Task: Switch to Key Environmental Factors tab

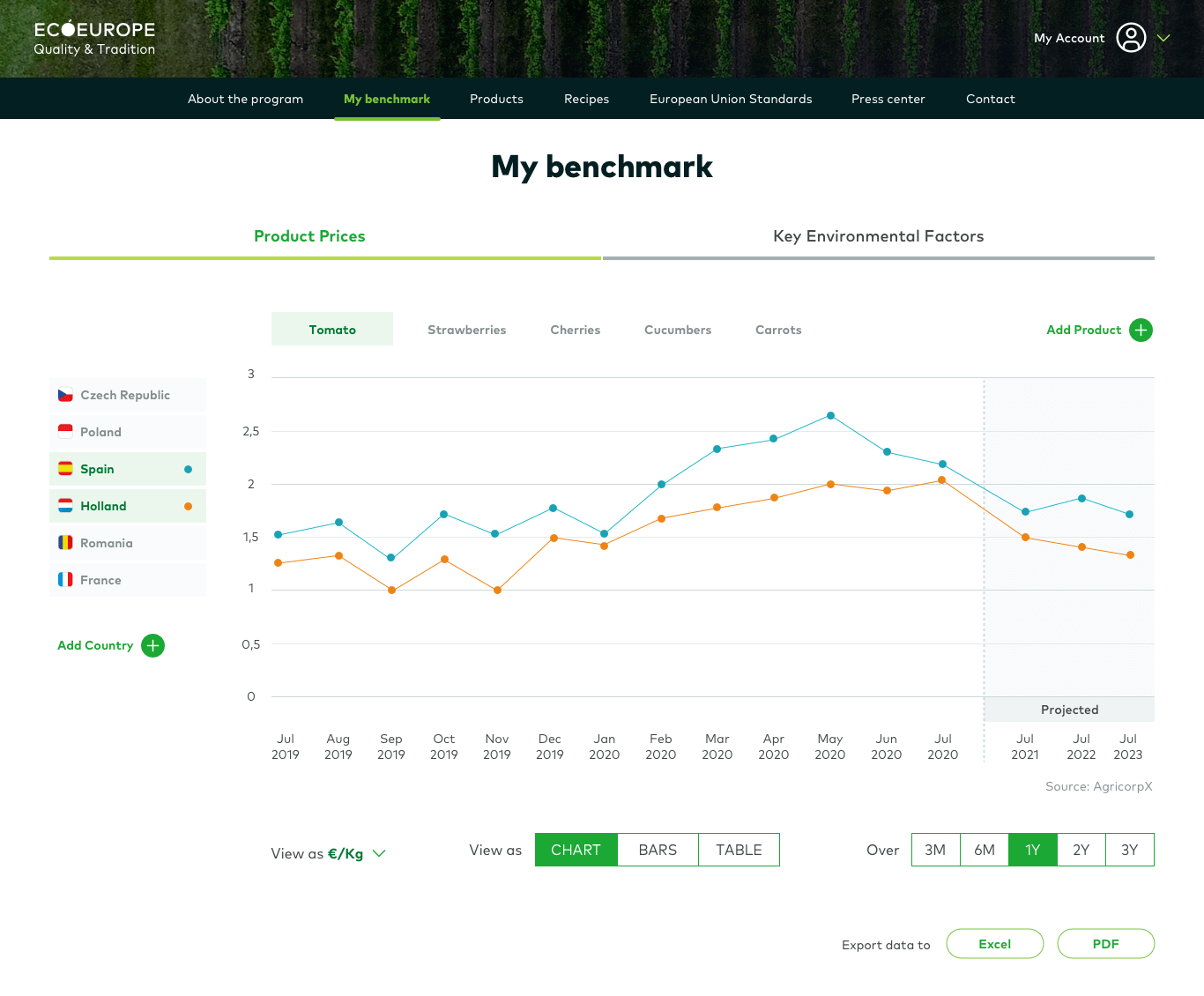Action: (878, 235)
